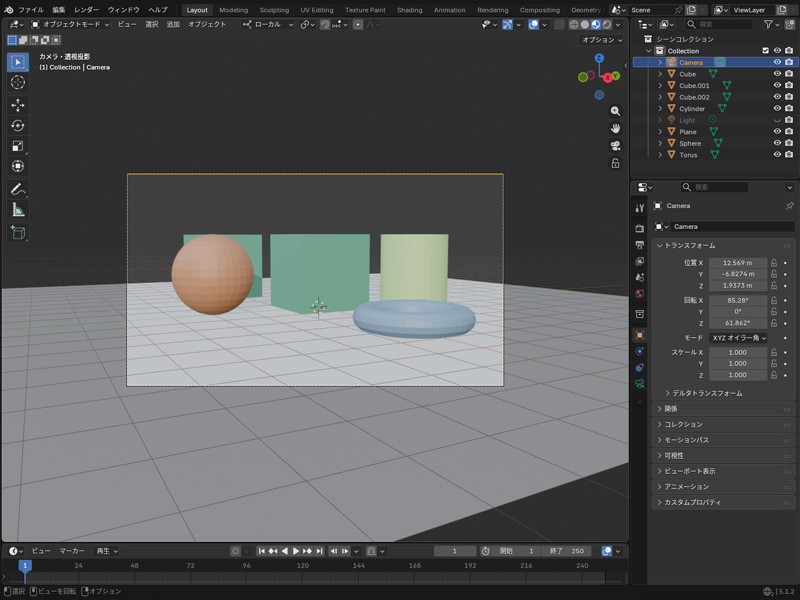Open the Render properties tab

point(639,229)
